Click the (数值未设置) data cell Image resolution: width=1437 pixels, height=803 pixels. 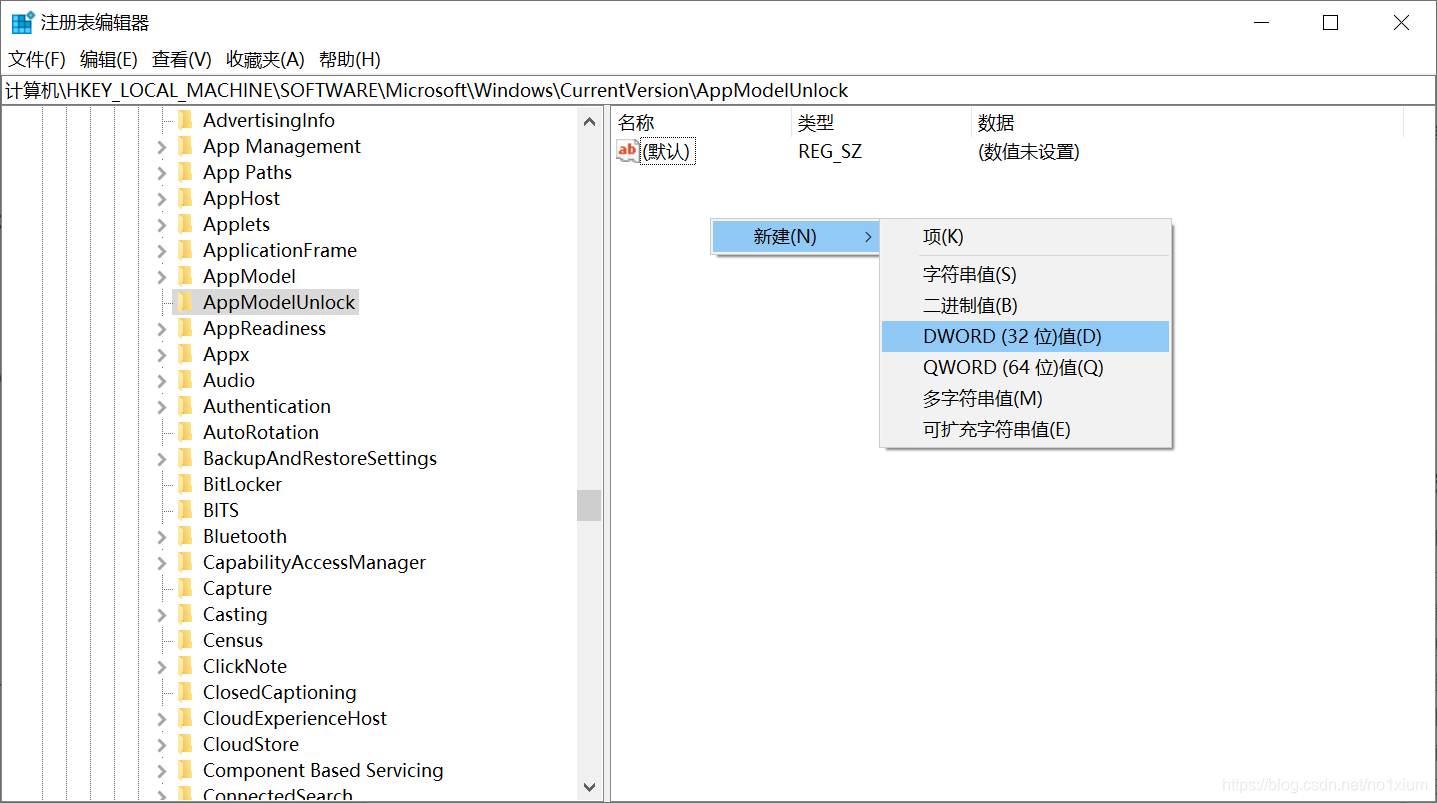1029,152
